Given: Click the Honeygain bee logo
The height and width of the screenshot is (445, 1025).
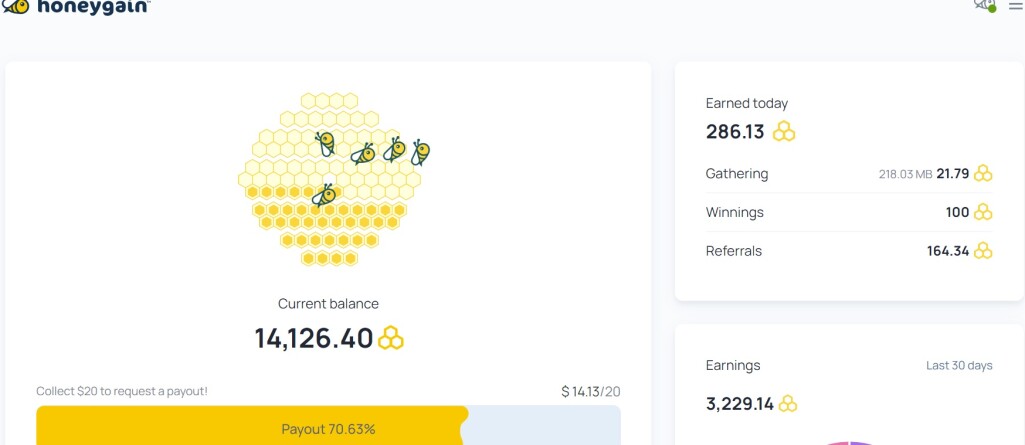Looking at the screenshot, I should pos(16,7).
